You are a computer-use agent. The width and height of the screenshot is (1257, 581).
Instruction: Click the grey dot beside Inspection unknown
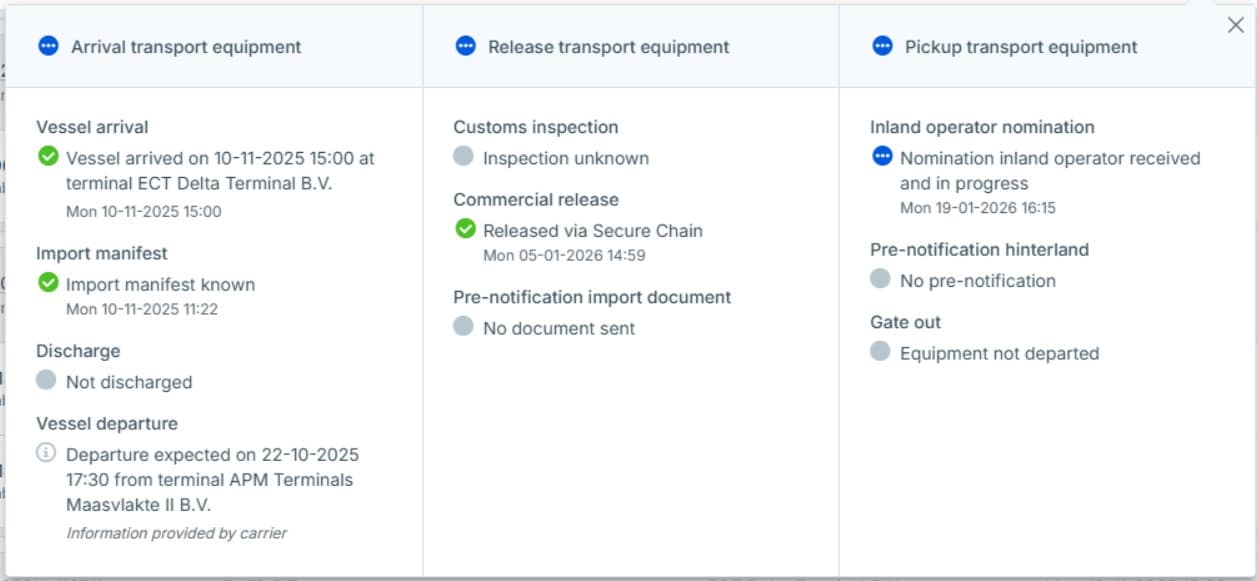(x=463, y=157)
